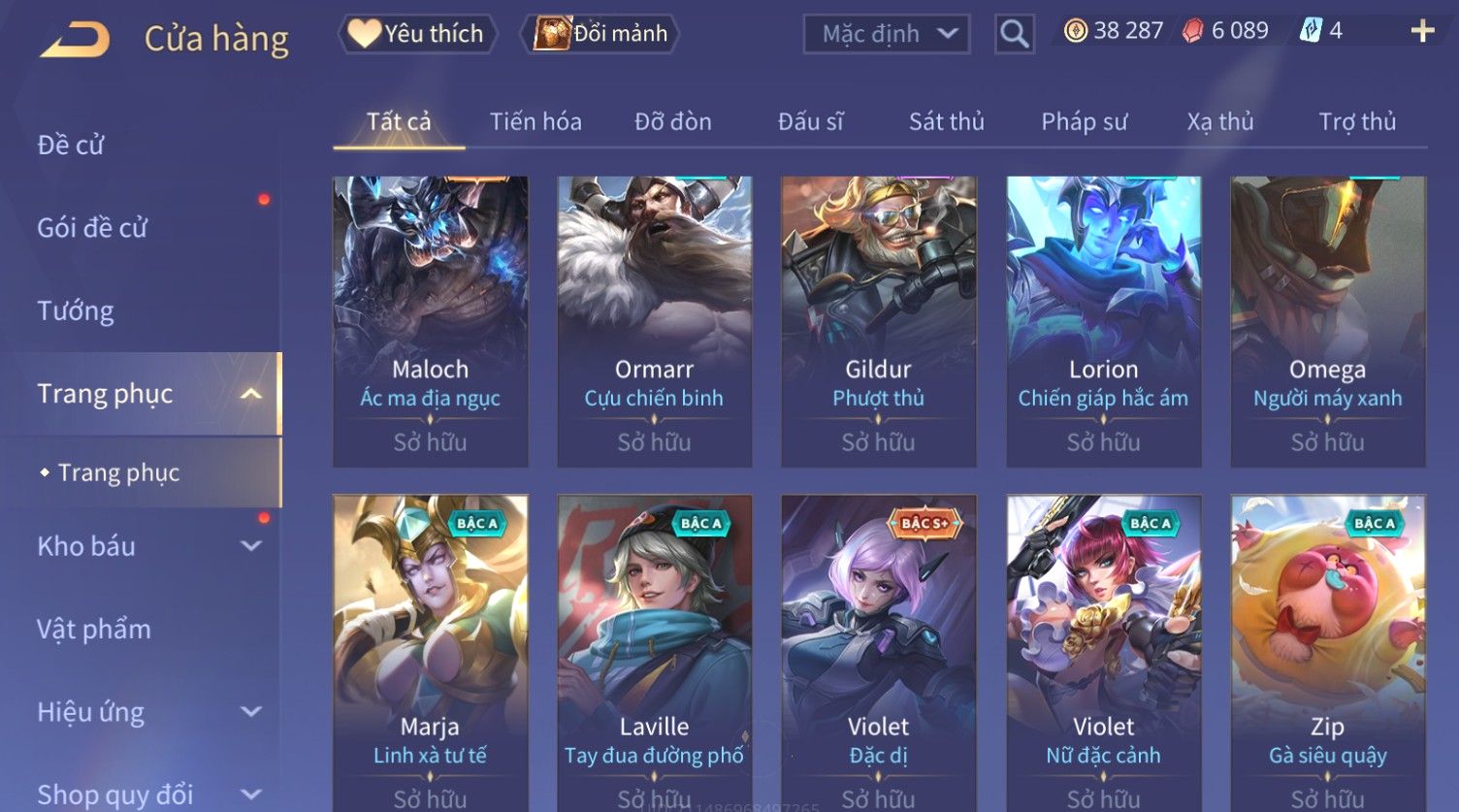
Task: Go to Tướng in sidebar
Action: pyautogui.click(x=76, y=310)
